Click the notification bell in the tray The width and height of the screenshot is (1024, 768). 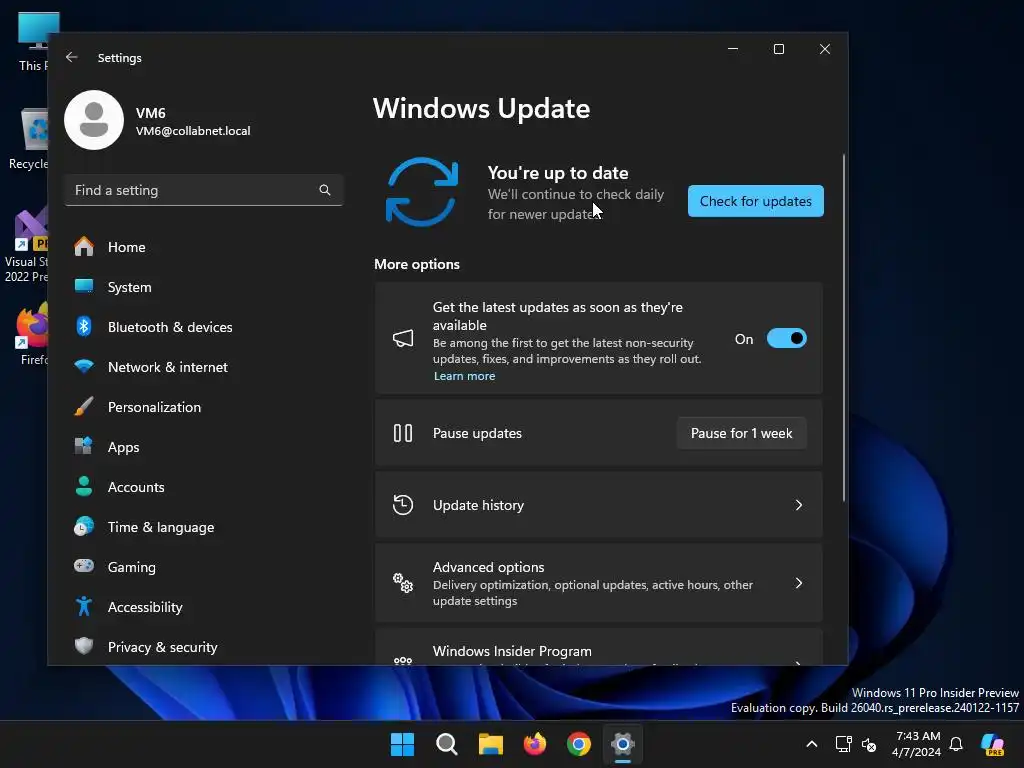(x=956, y=744)
